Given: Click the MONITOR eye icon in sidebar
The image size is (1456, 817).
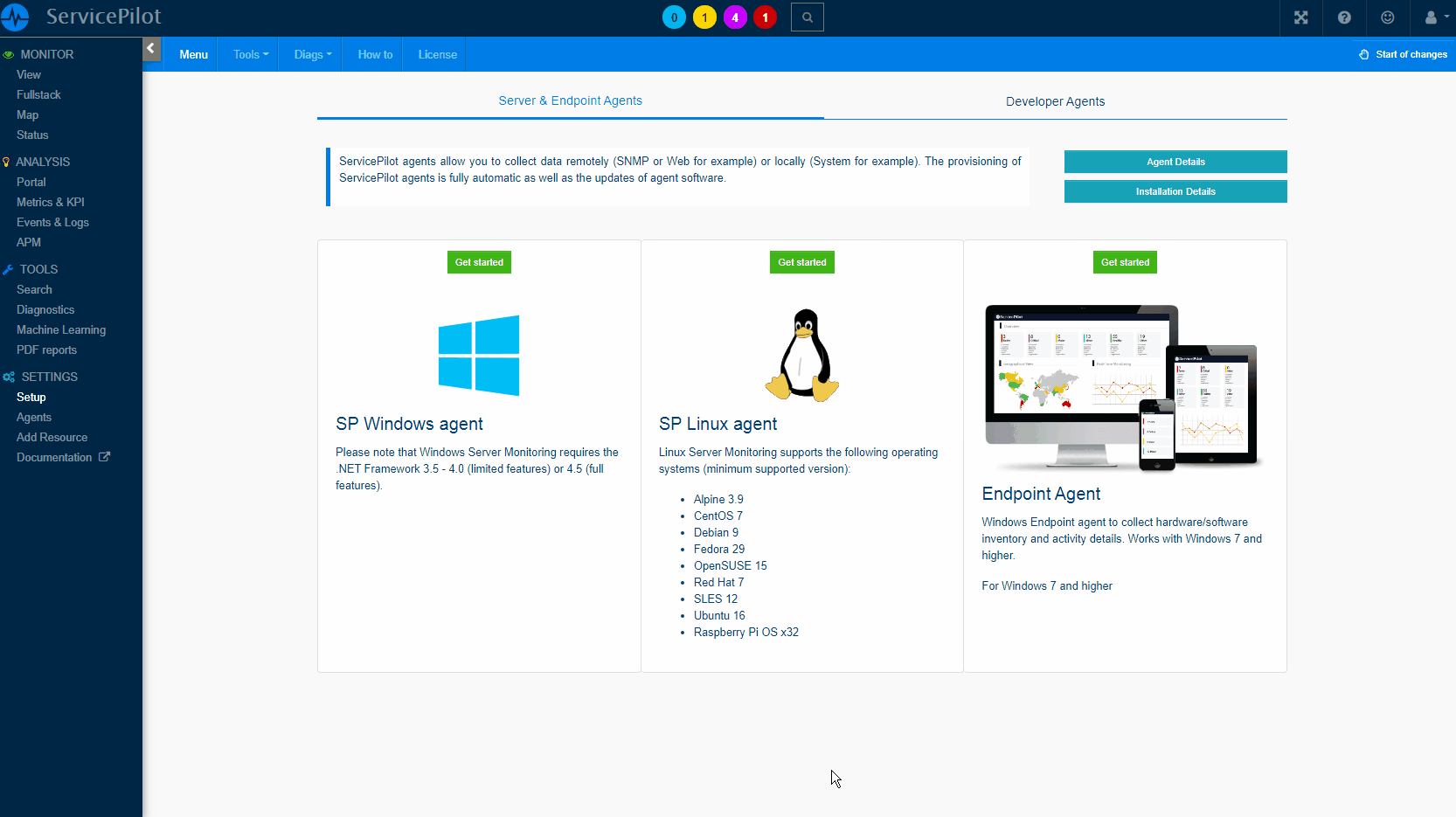Looking at the screenshot, I should tap(9, 54).
